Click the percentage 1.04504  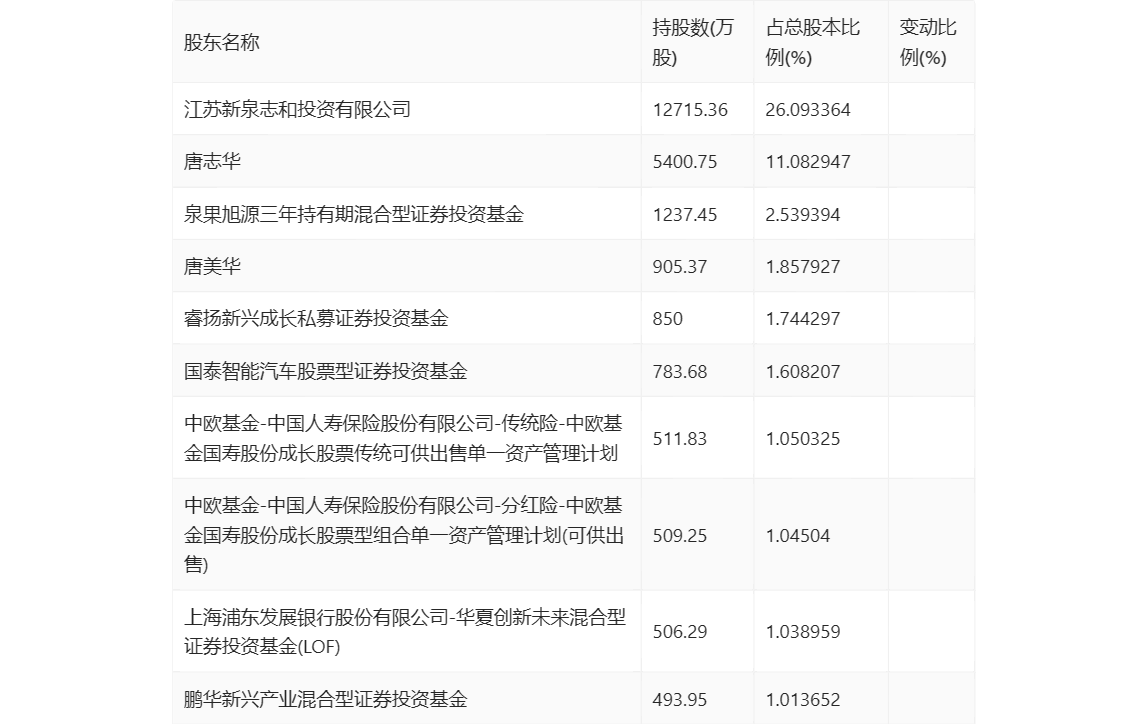(798, 535)
